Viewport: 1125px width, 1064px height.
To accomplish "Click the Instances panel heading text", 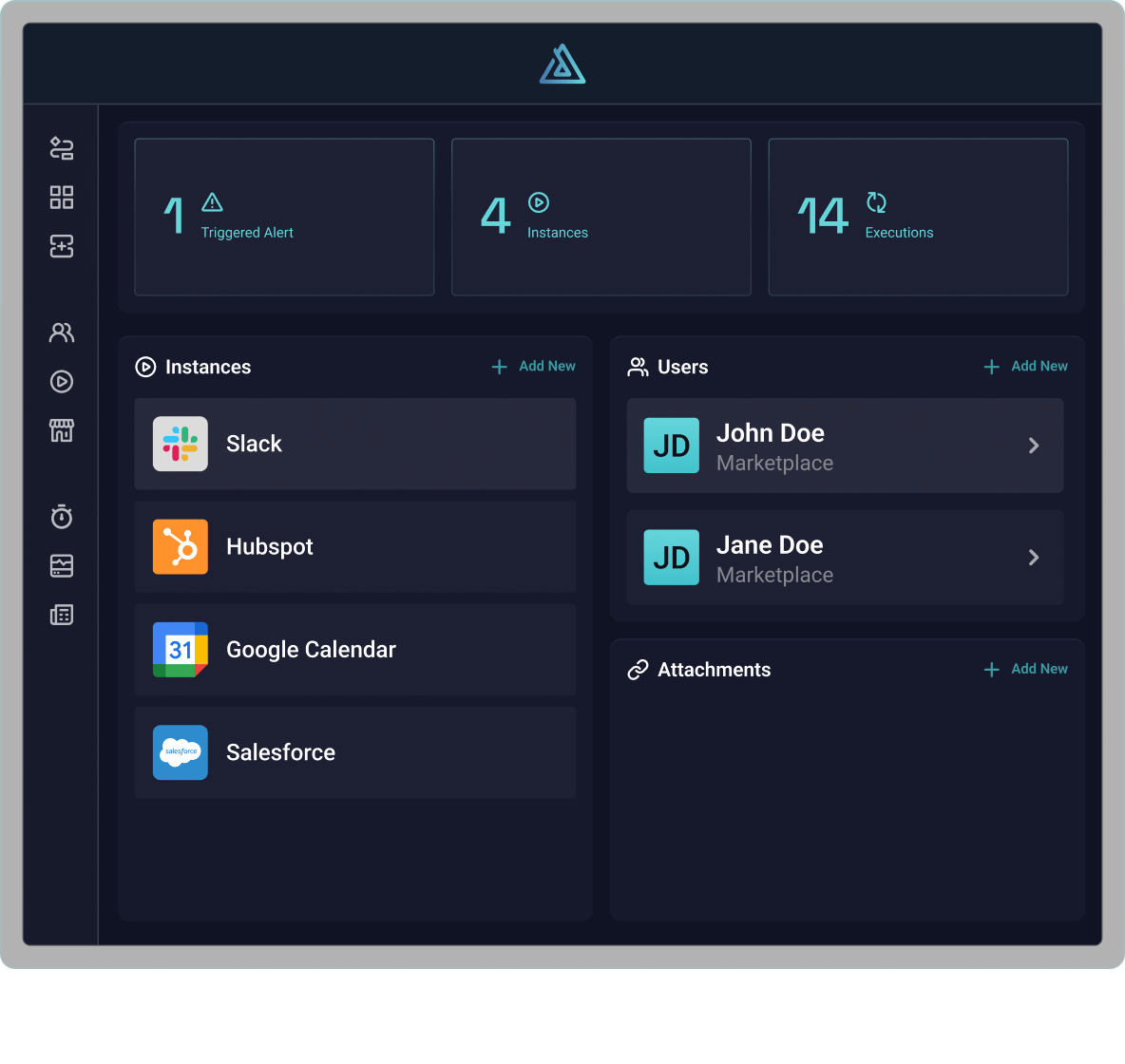I will pos(208,368).
